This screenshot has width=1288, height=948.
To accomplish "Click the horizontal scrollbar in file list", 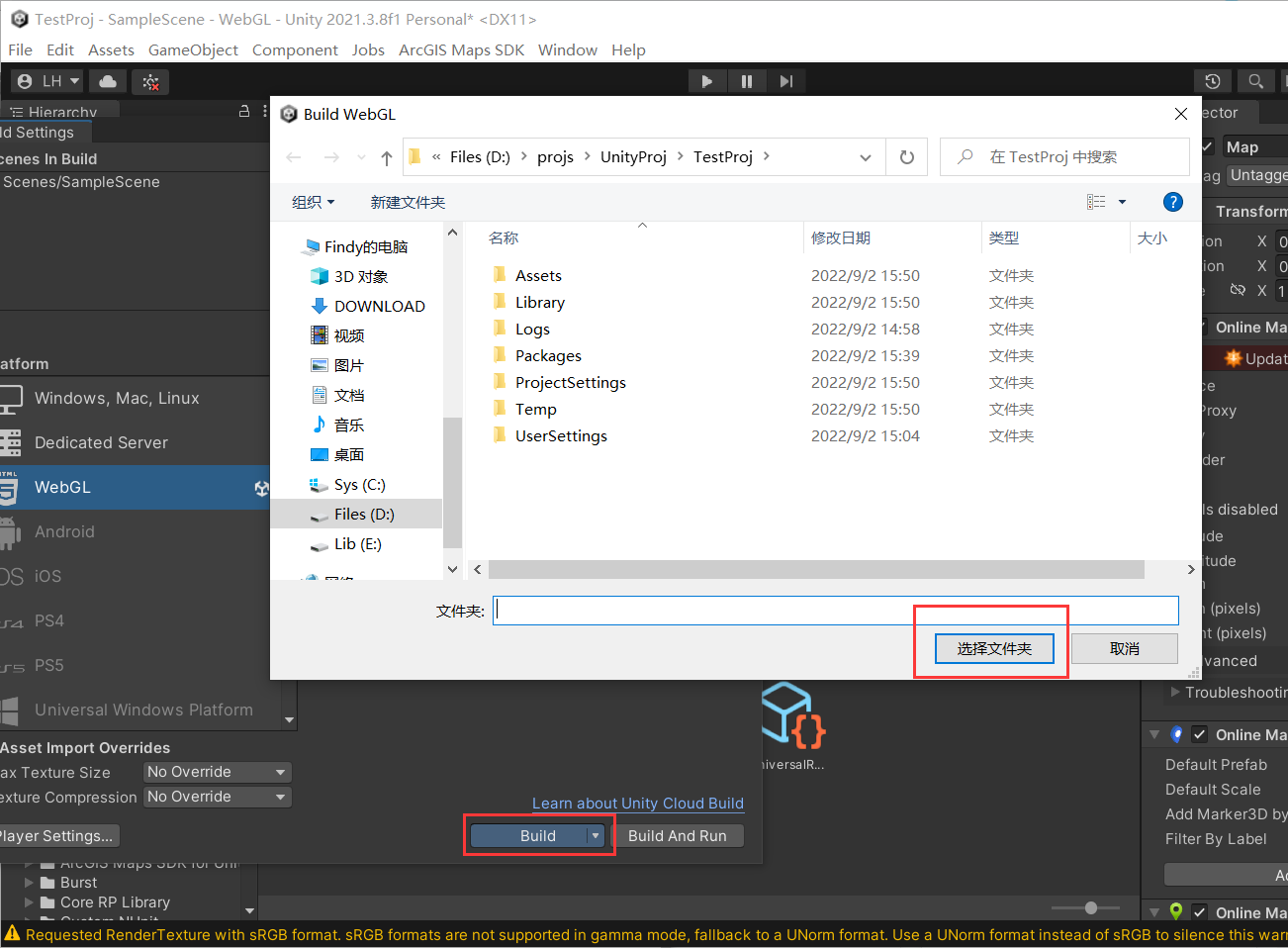I will 816,569.
